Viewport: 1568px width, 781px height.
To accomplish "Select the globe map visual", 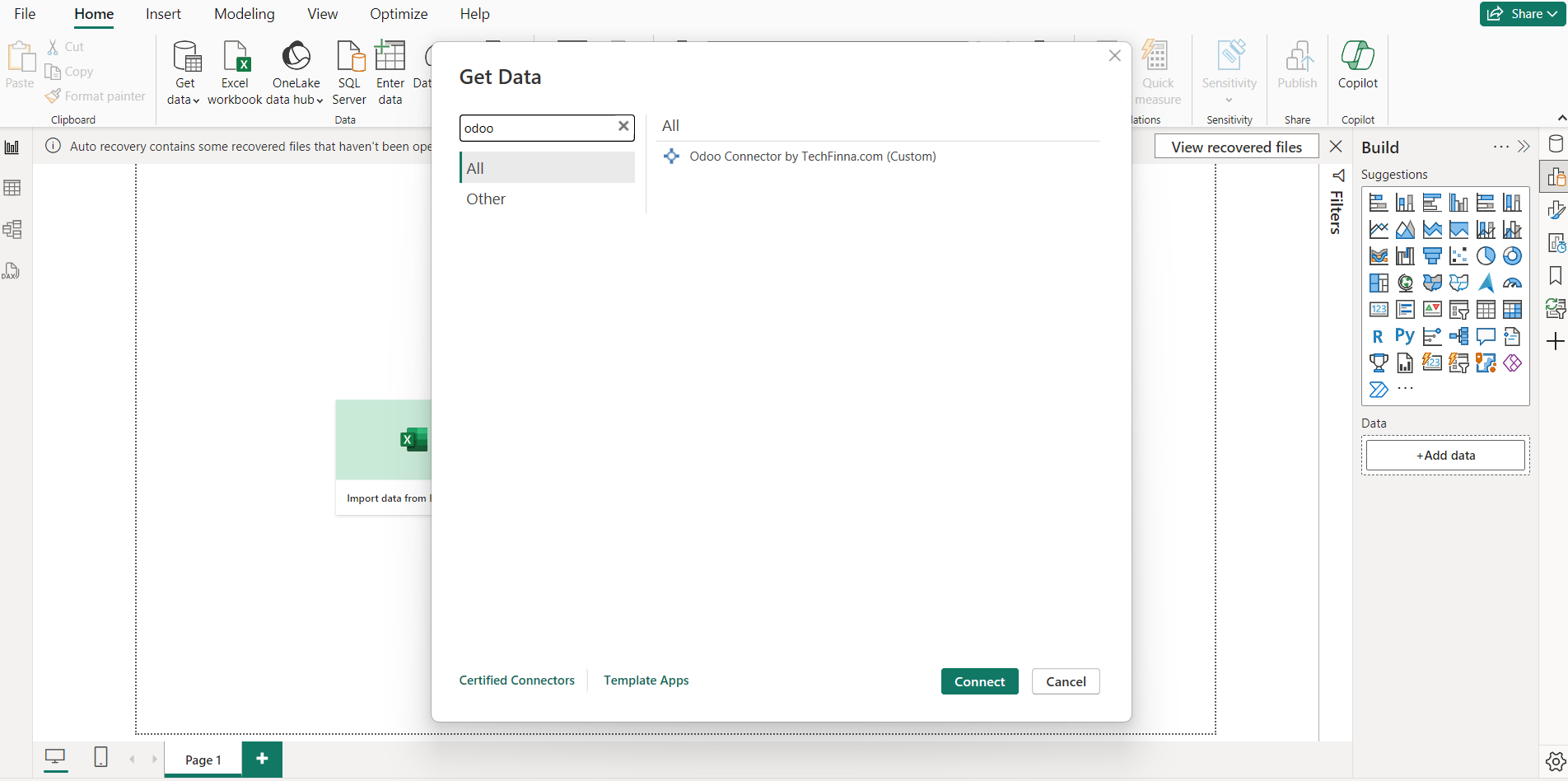I will (1406, 283).
